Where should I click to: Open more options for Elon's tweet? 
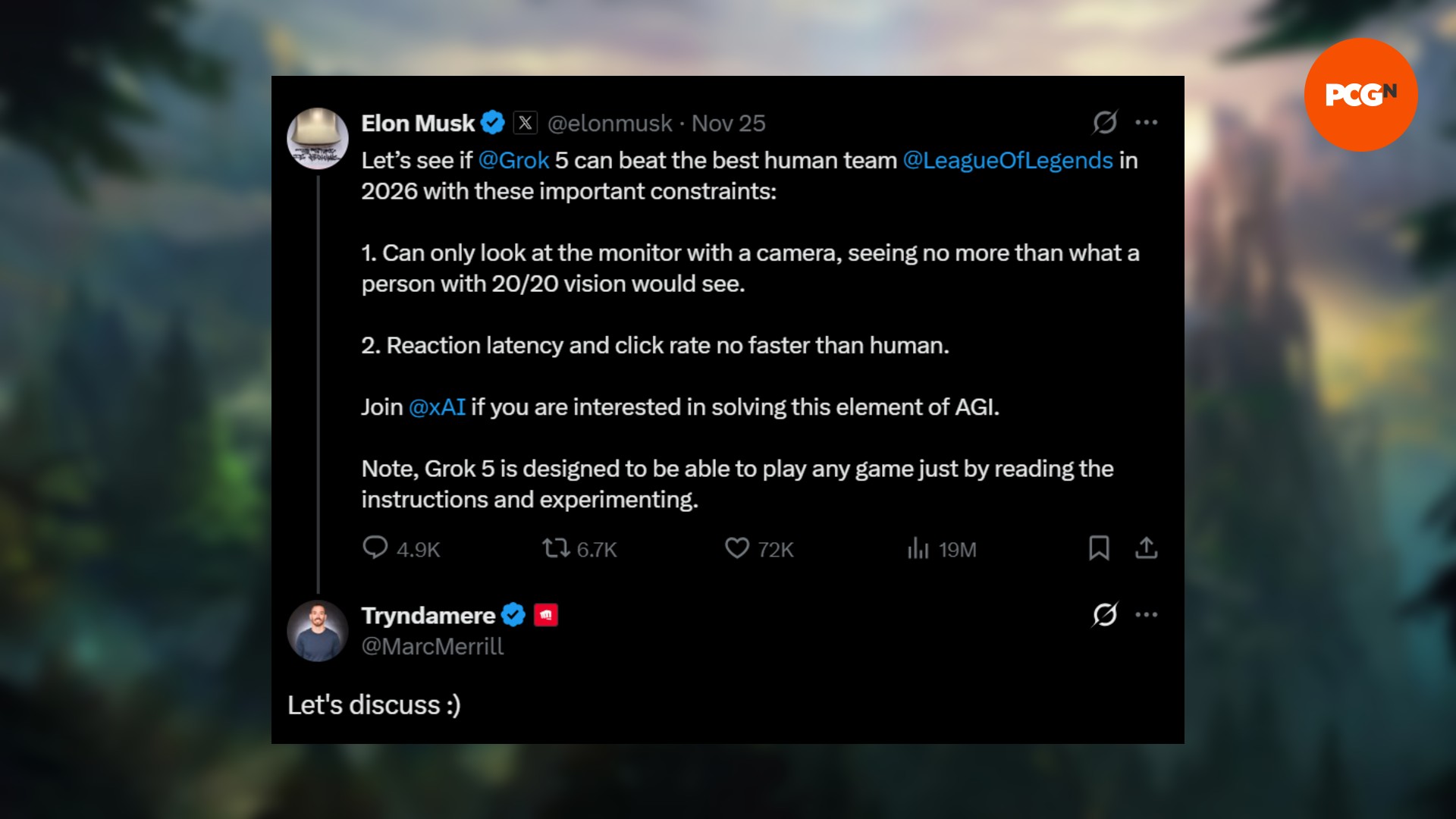(1146, 122)
